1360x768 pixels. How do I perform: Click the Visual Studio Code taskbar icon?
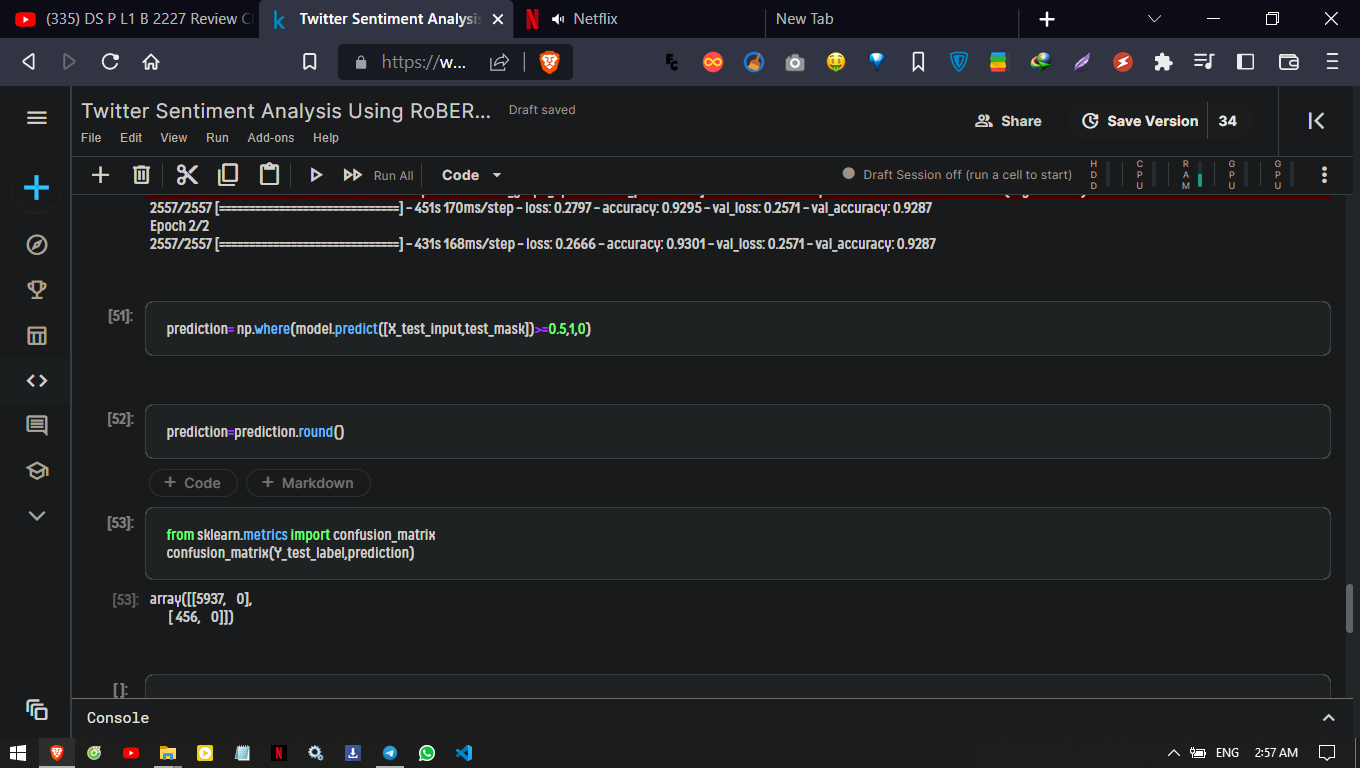[x=464, y=753]
